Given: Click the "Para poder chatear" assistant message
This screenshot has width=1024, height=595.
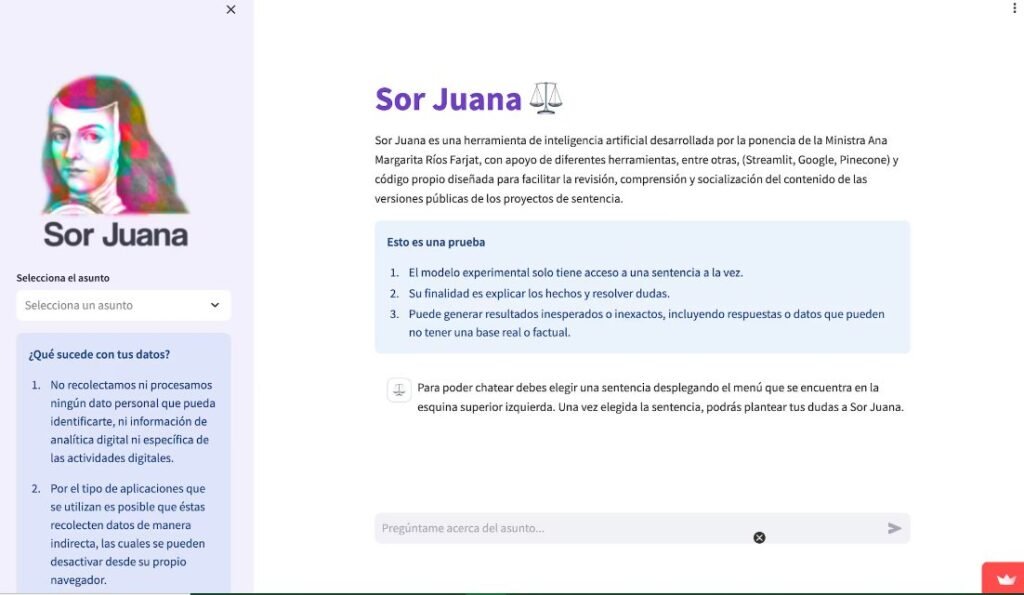Looking at the screenshot, I should click(660, 397).
